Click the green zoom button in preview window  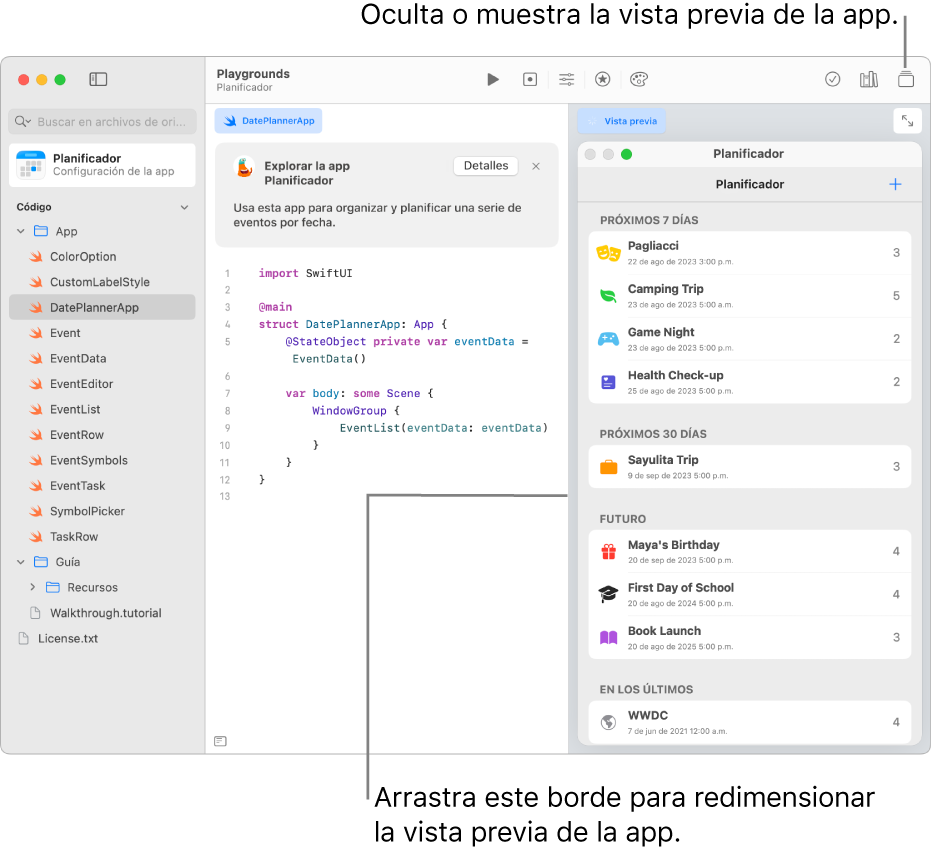point(626,154)
